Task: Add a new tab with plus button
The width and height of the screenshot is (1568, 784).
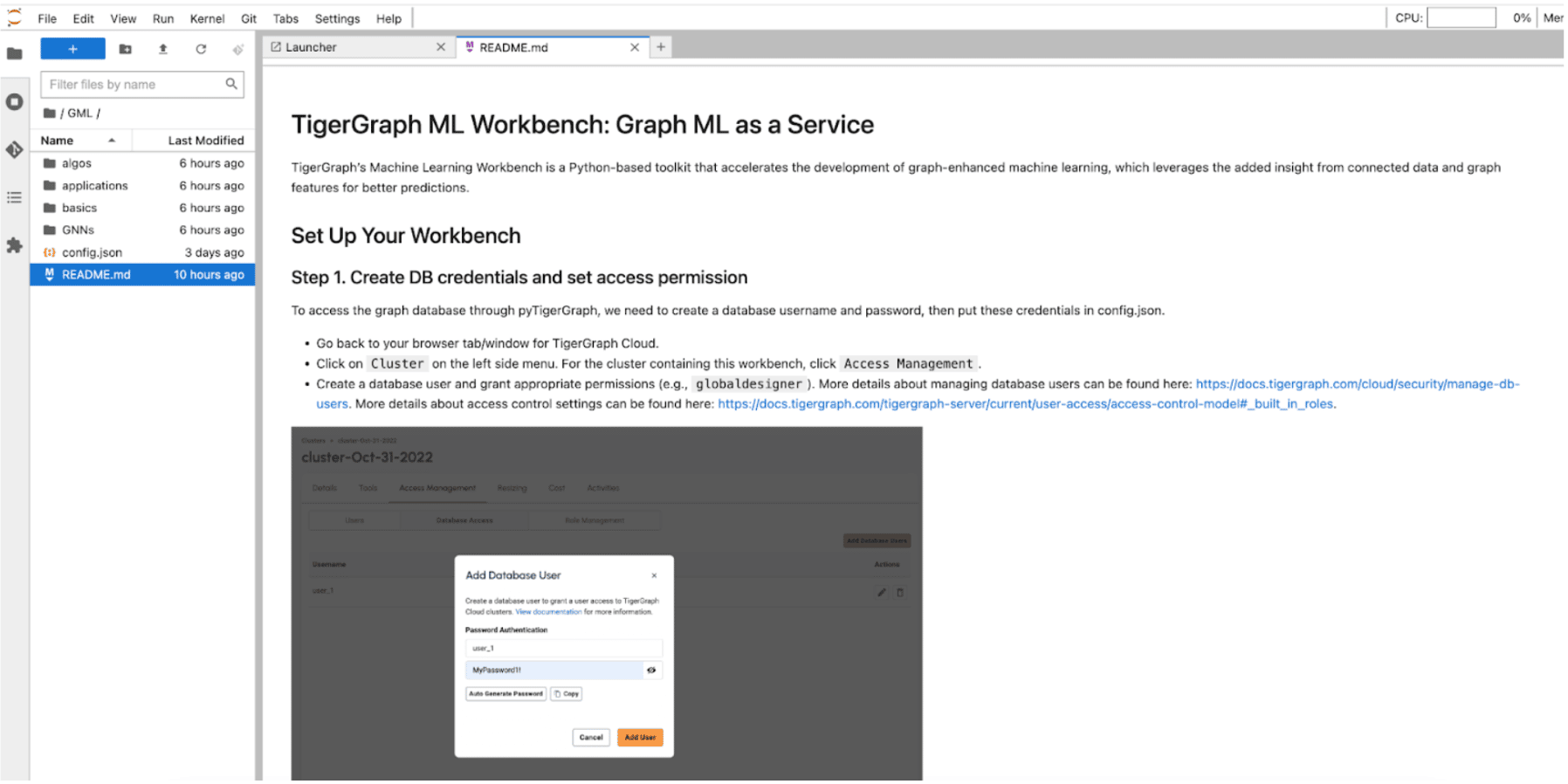Action: tap(661, 47)
